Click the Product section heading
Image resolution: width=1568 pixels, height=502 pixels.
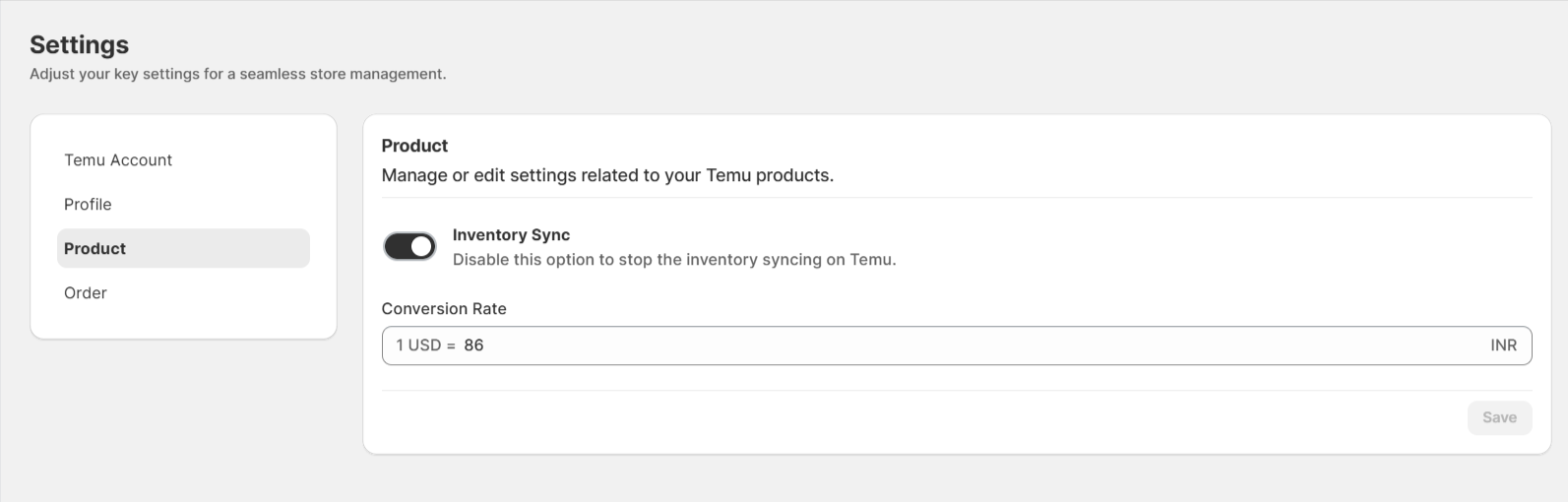coord(414,146)
